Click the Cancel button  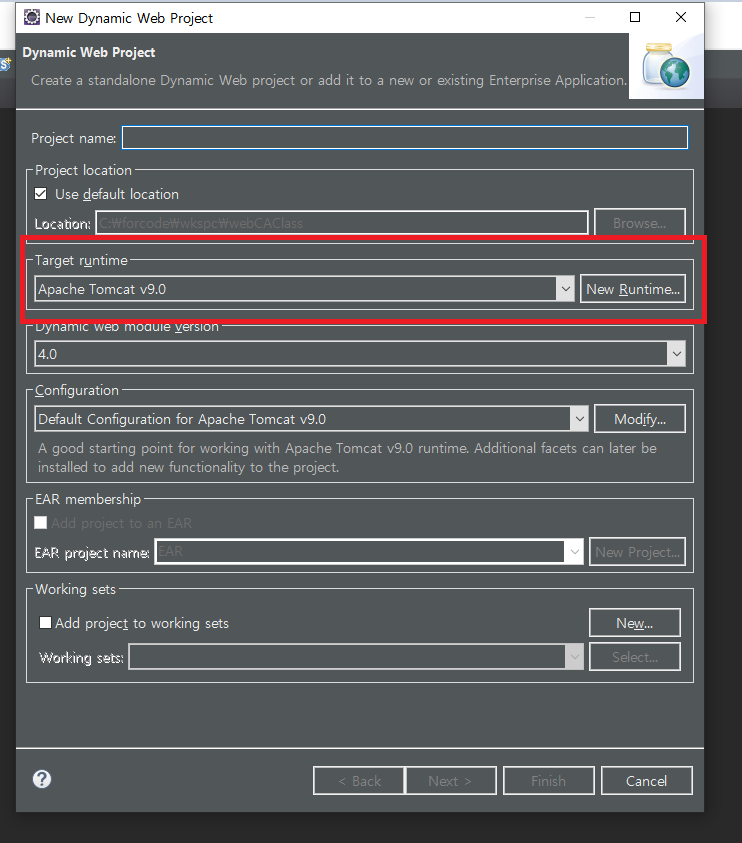[647, 781]
